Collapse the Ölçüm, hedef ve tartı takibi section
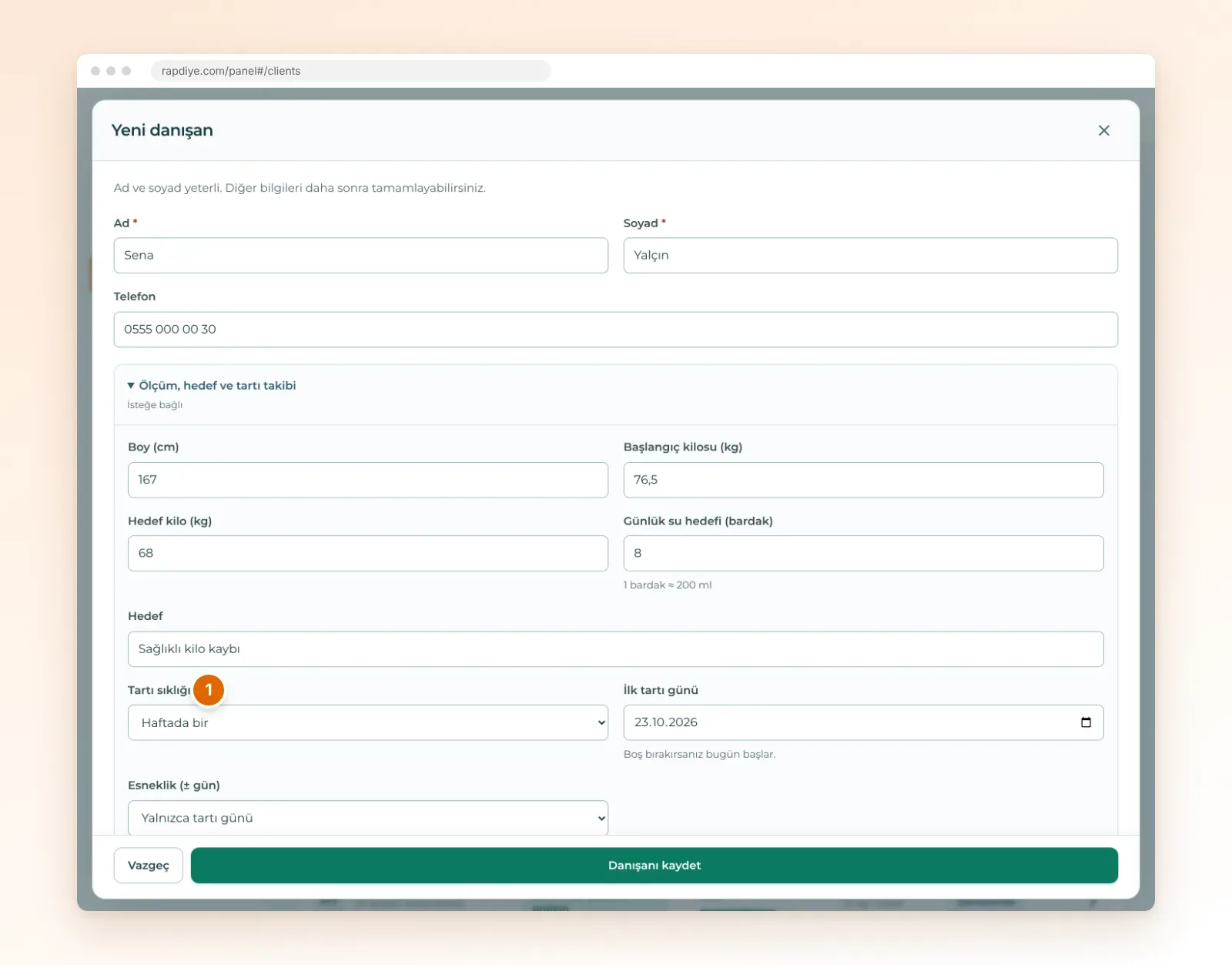The height and width of the screenshot is (965, 1232). (212, 386)
